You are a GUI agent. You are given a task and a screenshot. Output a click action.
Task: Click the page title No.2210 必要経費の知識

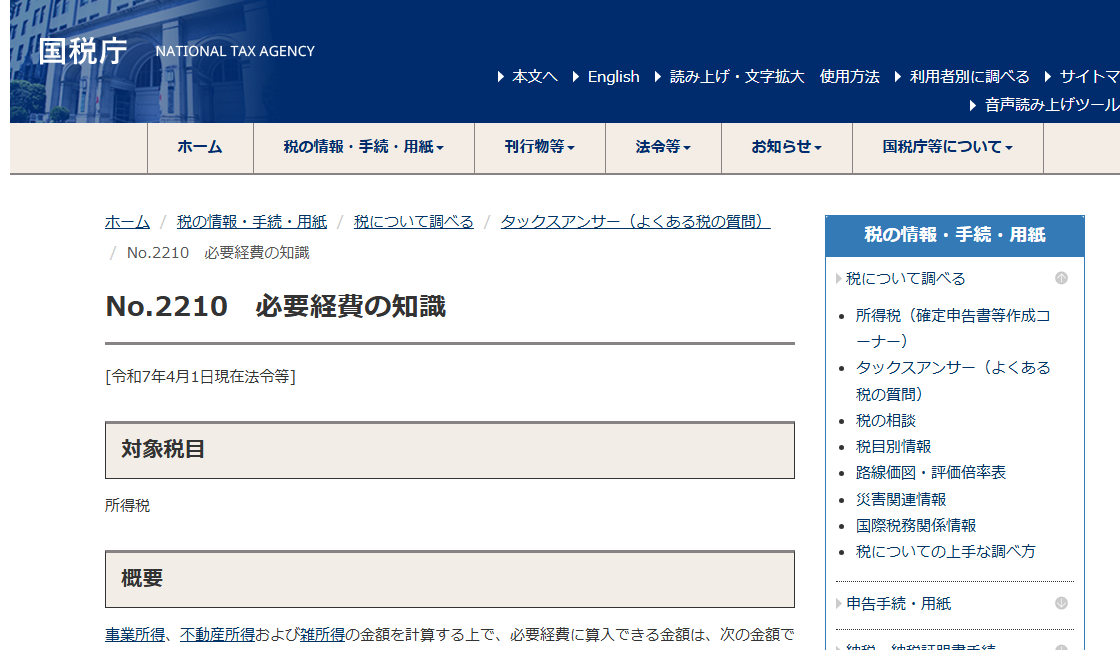(x=276, y=306)
